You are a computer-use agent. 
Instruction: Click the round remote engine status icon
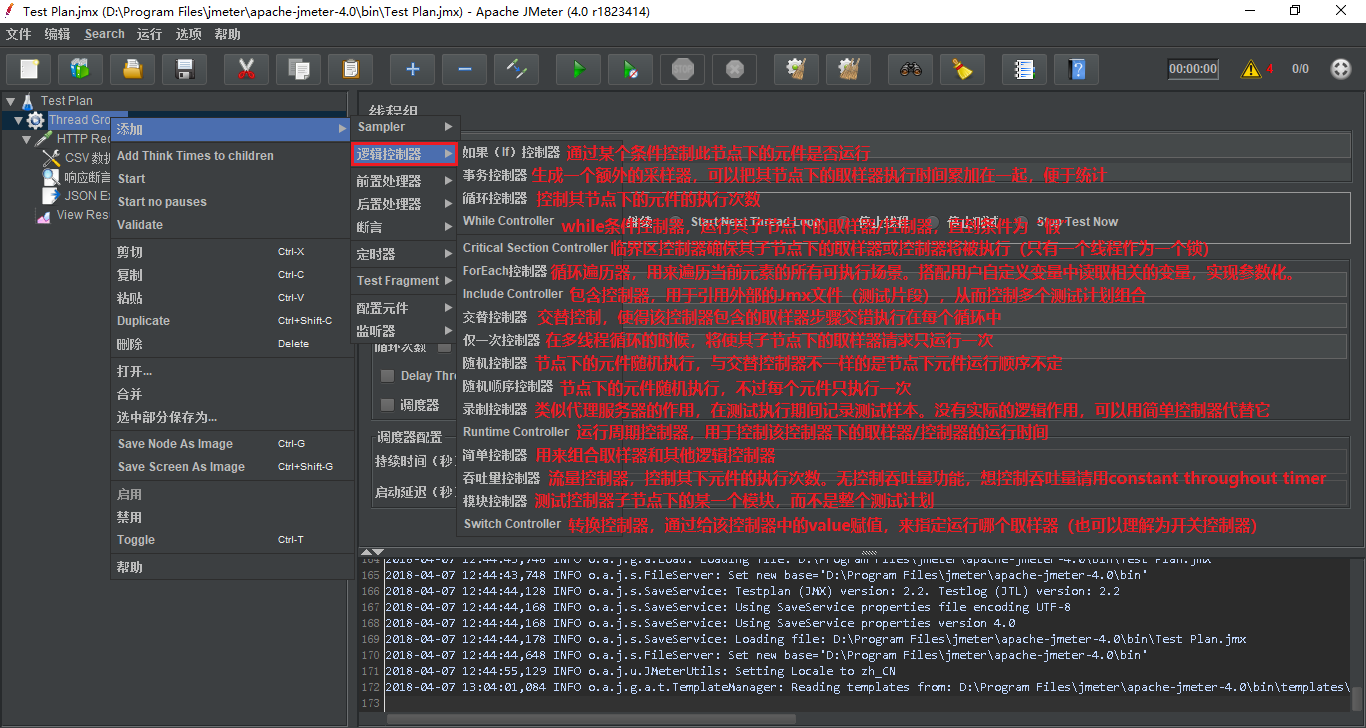(1341, 69)
